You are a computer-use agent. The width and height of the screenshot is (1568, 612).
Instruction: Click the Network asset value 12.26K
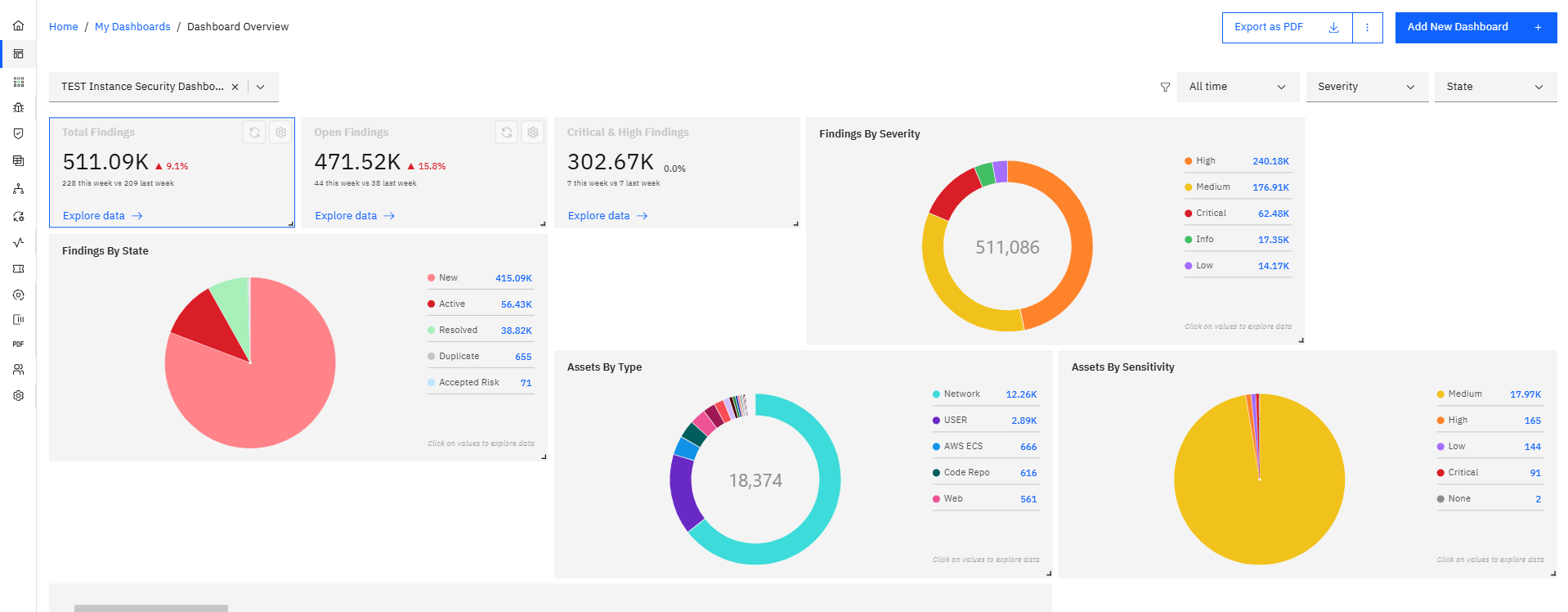tap(1021, 395)
